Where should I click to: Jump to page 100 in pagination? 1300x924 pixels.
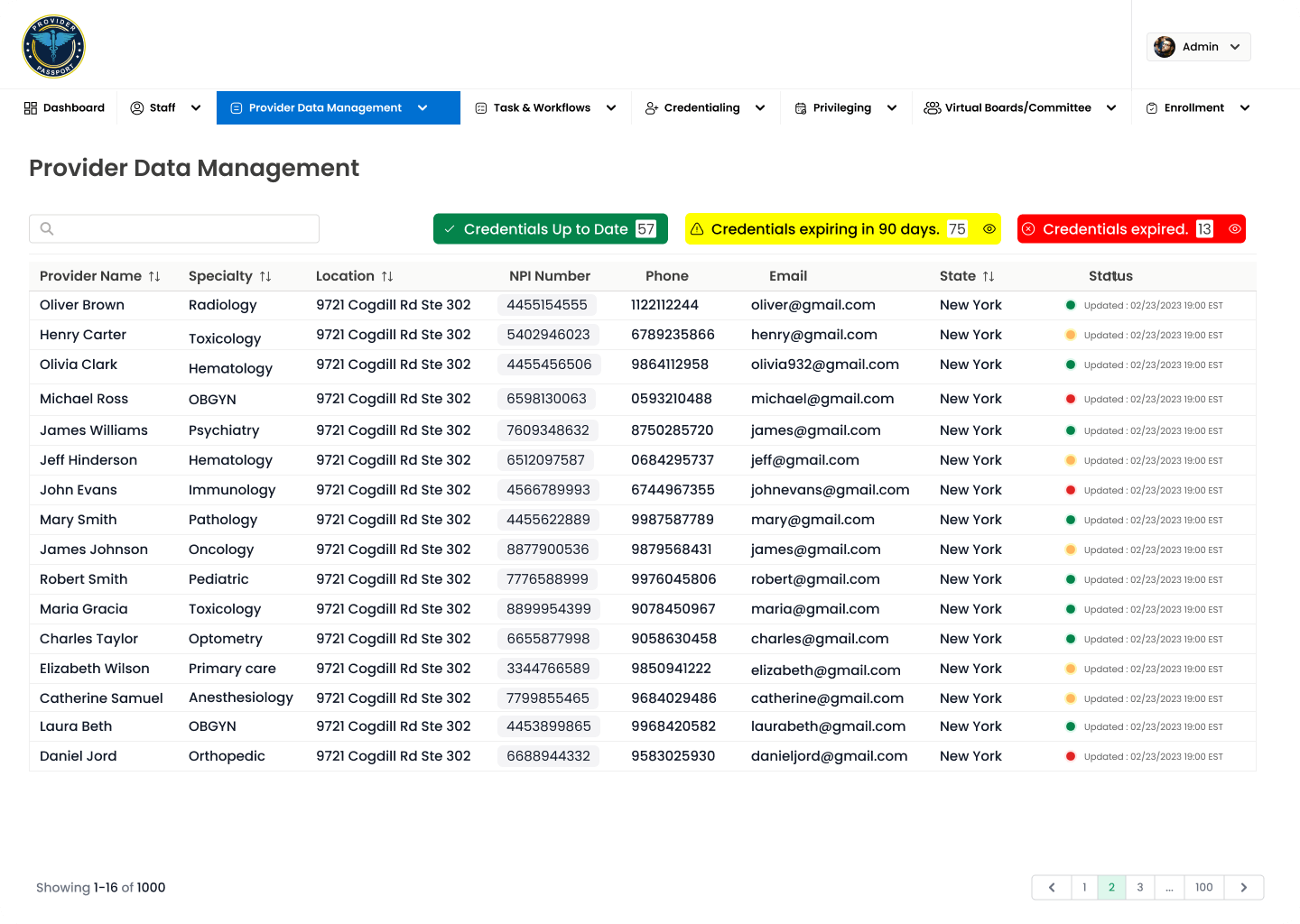tap(1203, 887)
